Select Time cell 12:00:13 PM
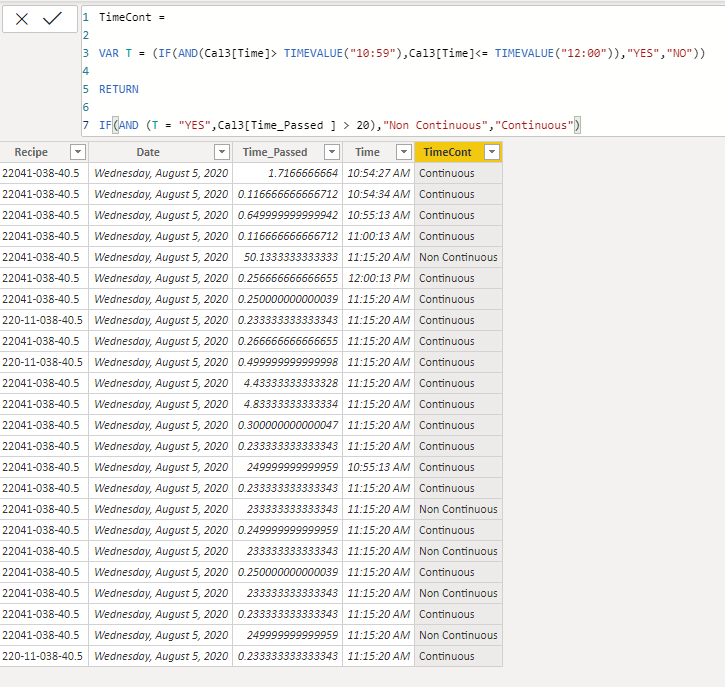The height and width of the screenshot is (687, 725). (x=379, y=278)
